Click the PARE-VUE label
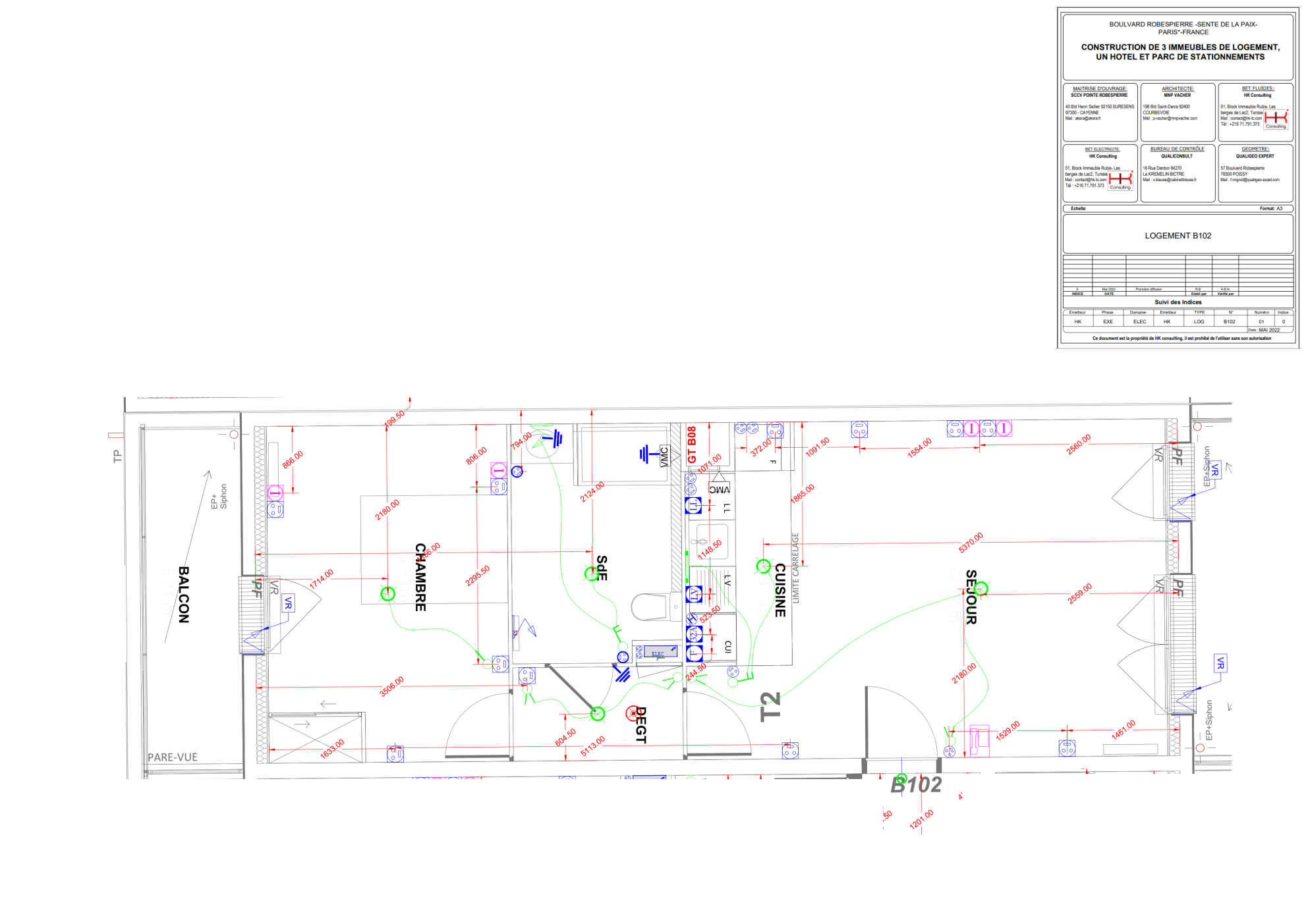This screenshot has height=924, width=1308. click(172, 757)
